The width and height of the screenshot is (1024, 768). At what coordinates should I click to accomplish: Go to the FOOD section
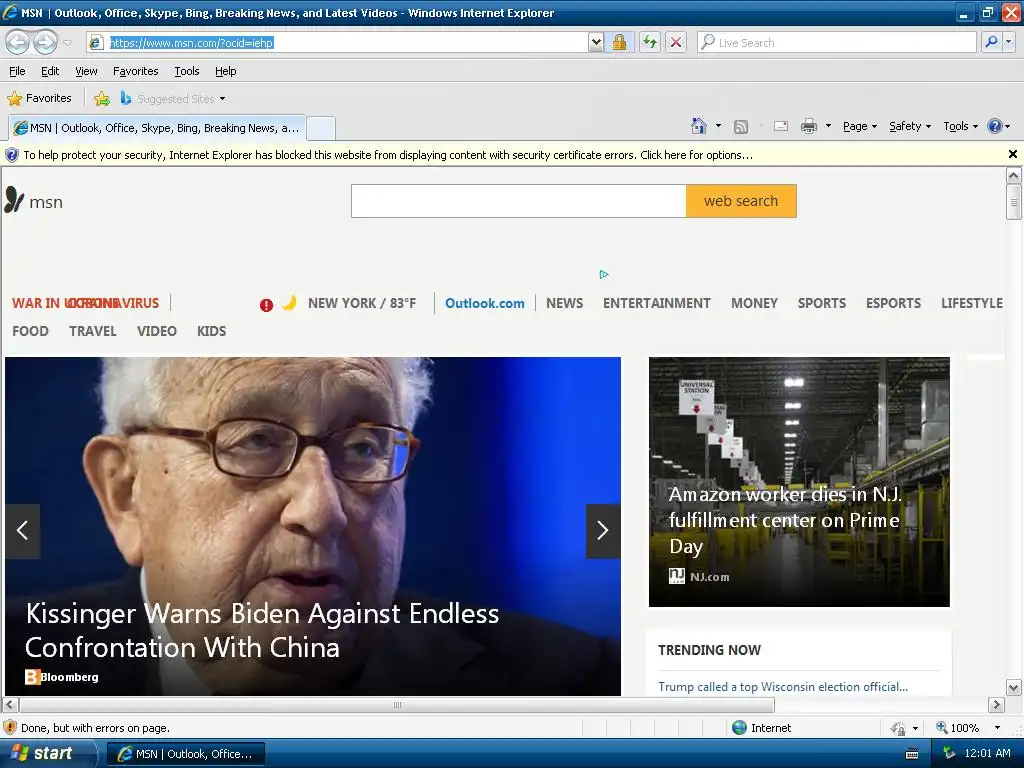click(x=31, y=331)
